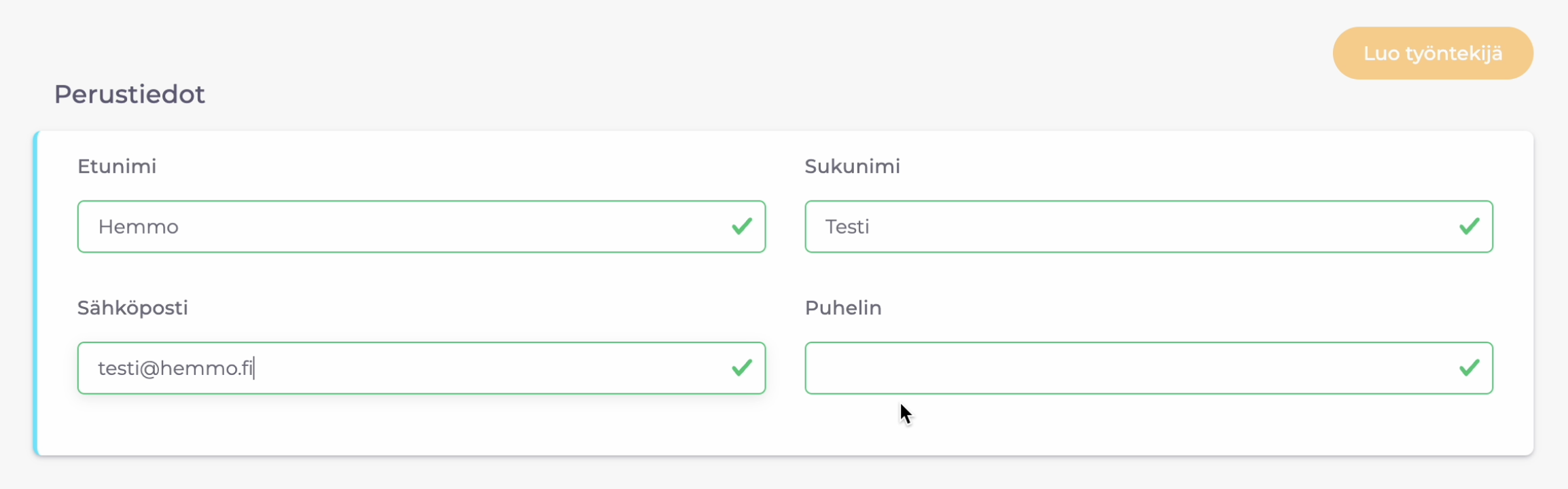The height and width of the screenshot is (489, 1568).
Task: Click the blue accent bar on card edge
Action: click(x=36, y=293)
